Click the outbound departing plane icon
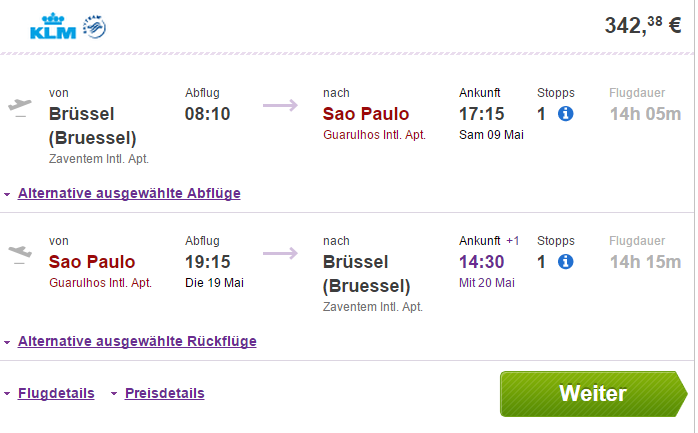The image size is (698, 433). point(20,108)
